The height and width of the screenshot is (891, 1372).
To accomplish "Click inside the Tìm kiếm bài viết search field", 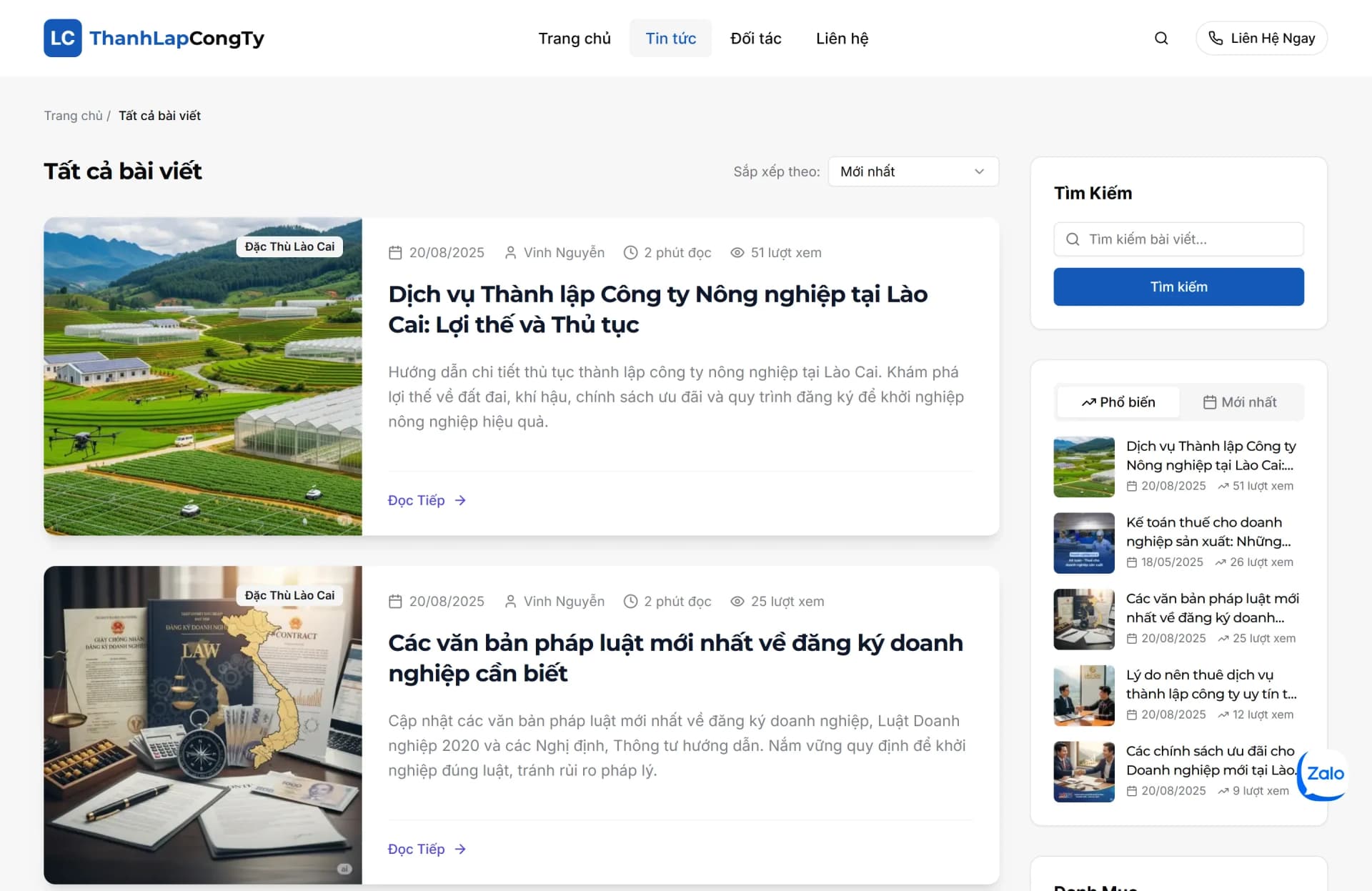I will tap(1178, 239).
